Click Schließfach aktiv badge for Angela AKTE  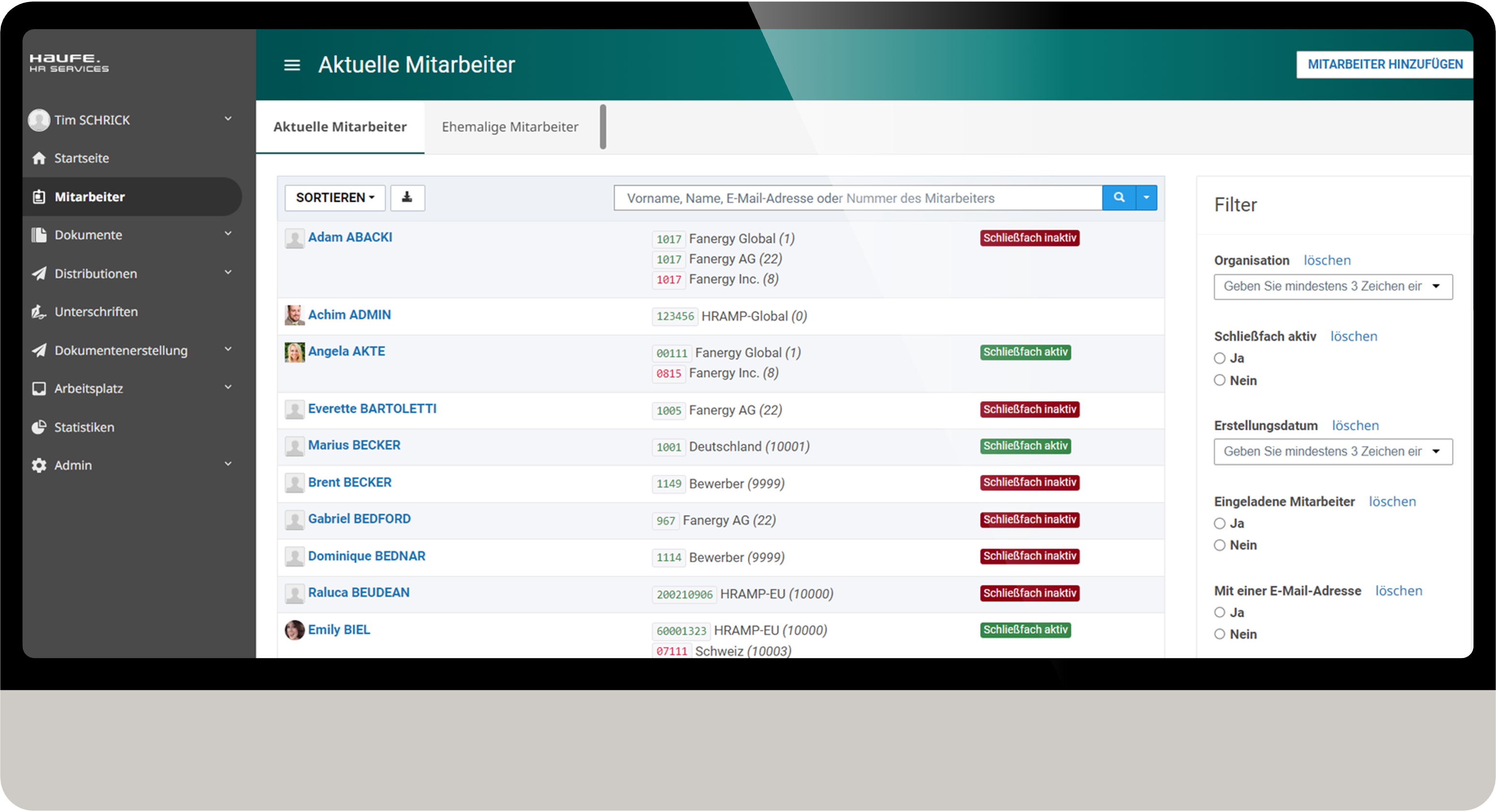click(x=1025, y=352)
